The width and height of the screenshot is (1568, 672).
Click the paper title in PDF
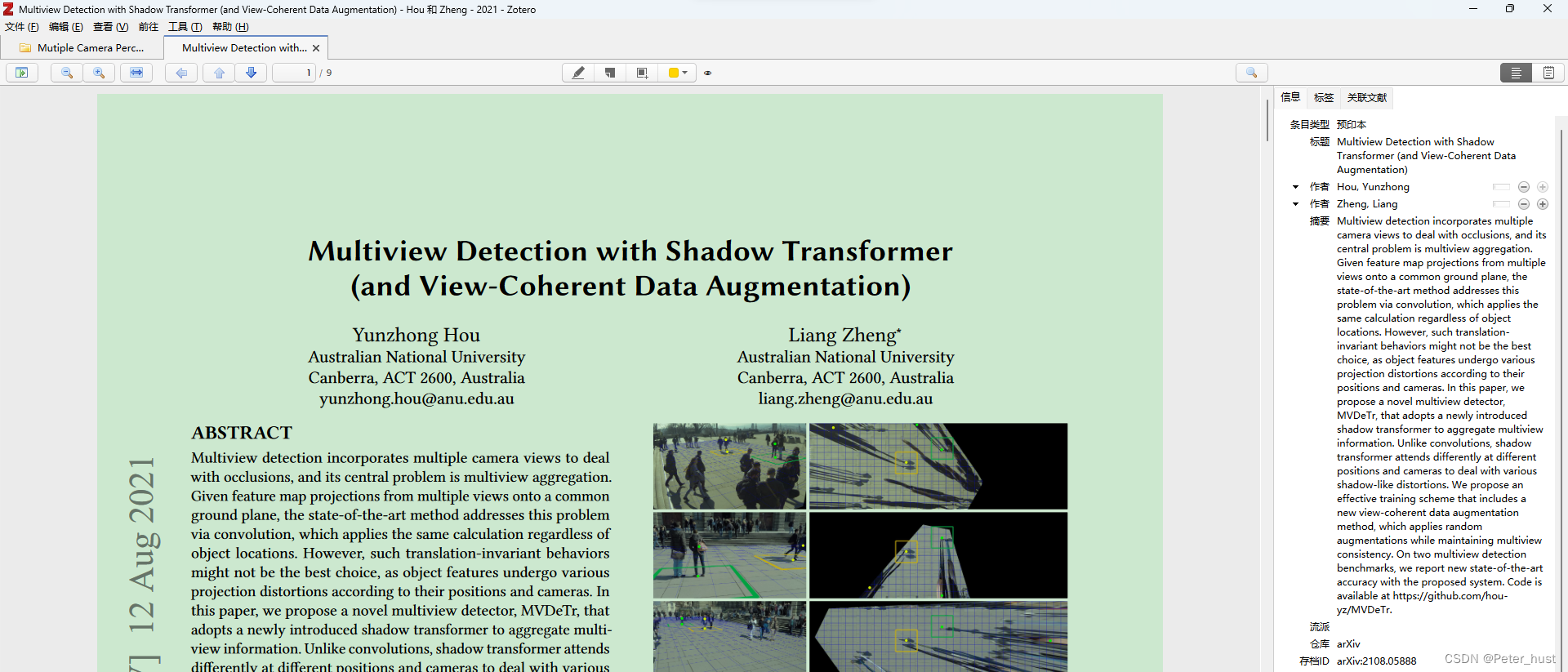(x=630, y=269)
